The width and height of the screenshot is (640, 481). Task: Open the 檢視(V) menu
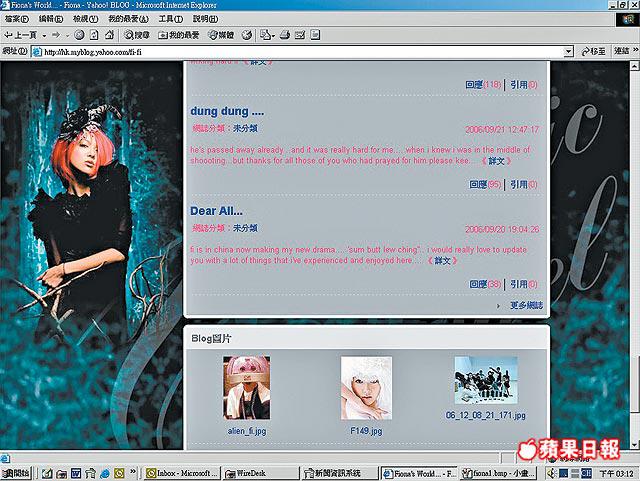click(x=86, y=19)
